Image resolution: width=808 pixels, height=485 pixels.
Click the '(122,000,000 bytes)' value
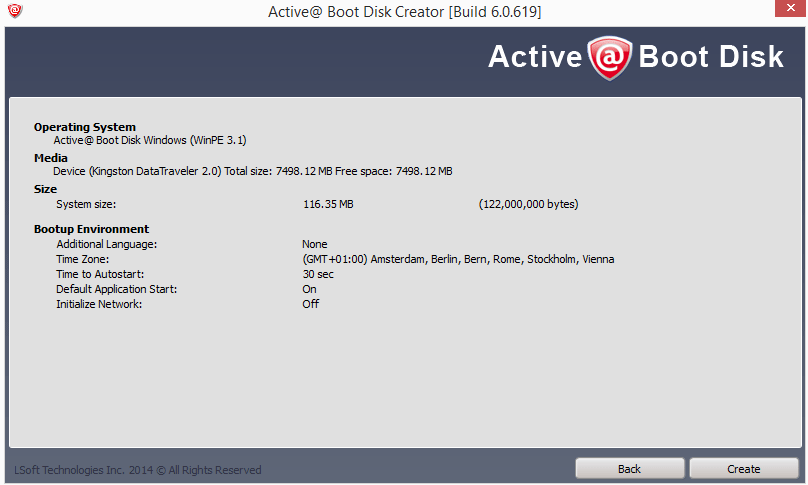[529, 204]
